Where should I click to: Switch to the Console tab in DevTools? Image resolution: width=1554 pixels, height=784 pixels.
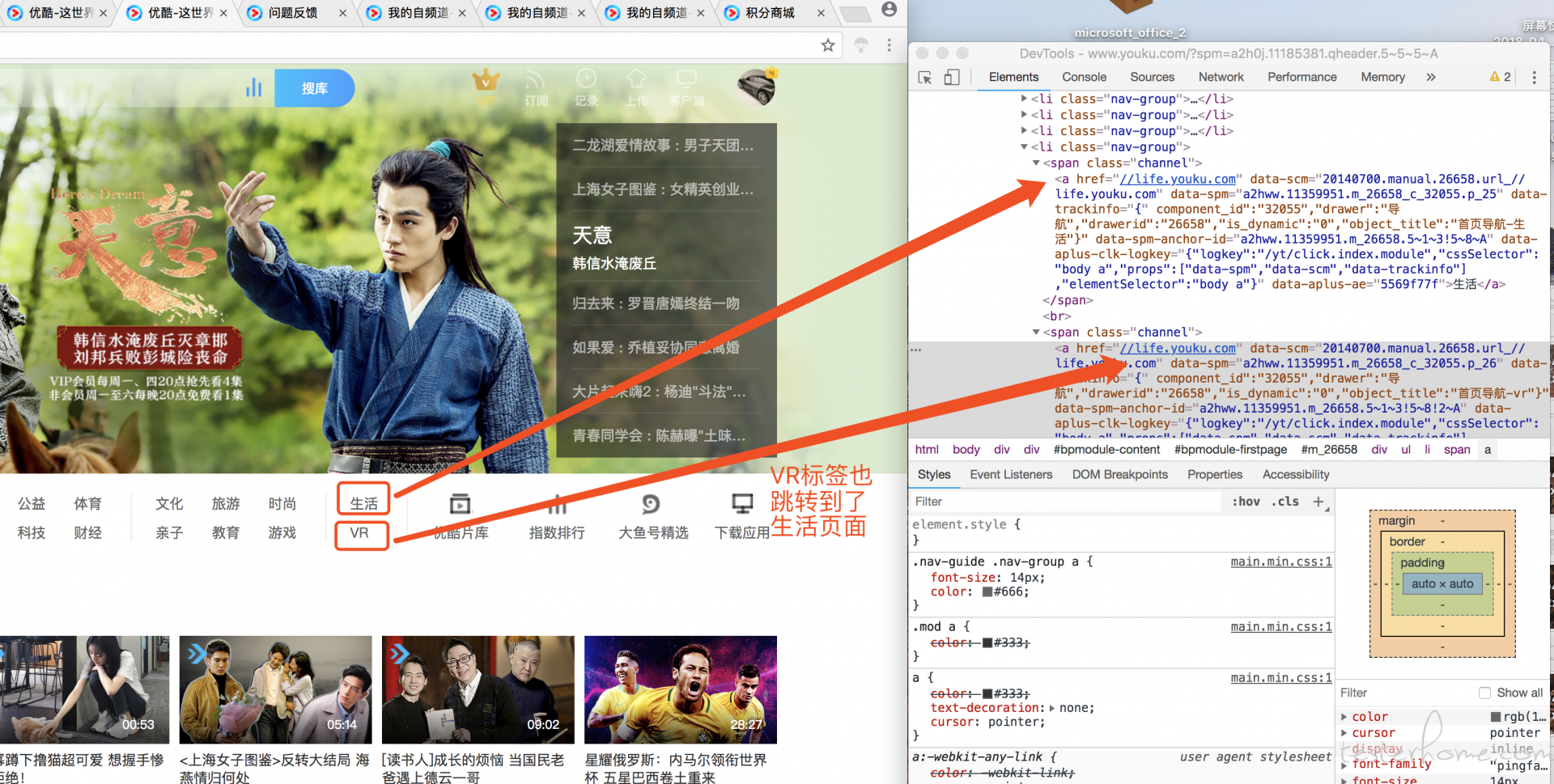[x=1084, y=77]
